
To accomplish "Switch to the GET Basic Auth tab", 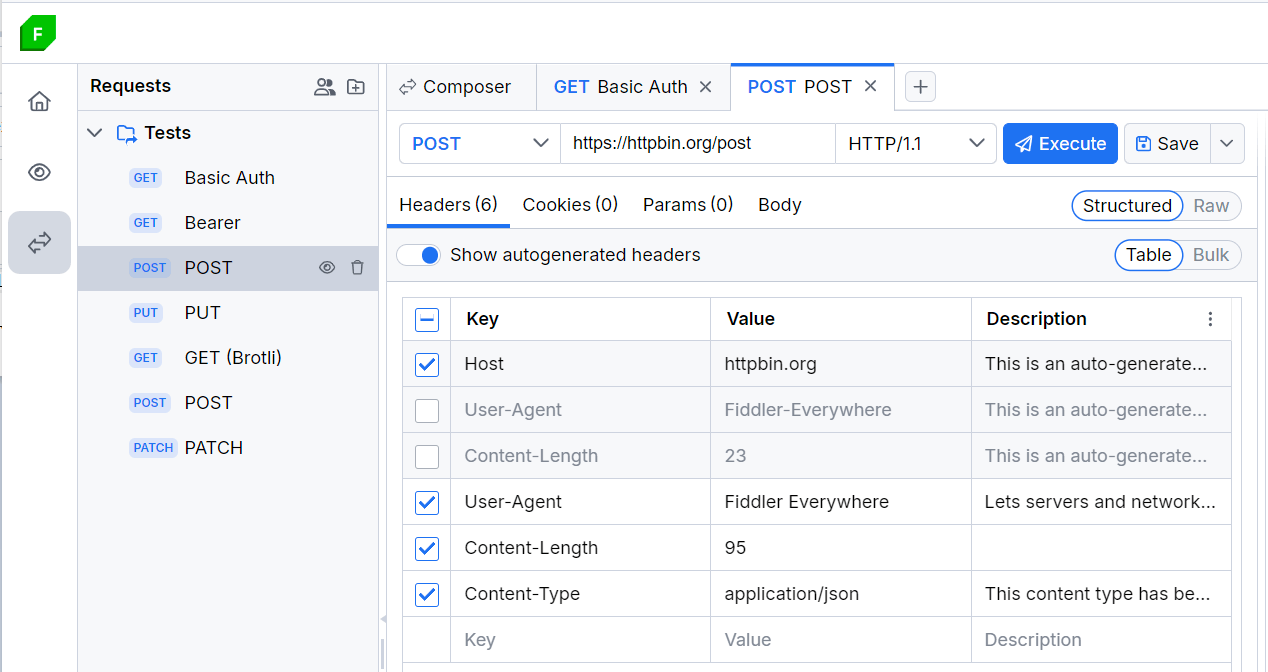I will 620,87.
